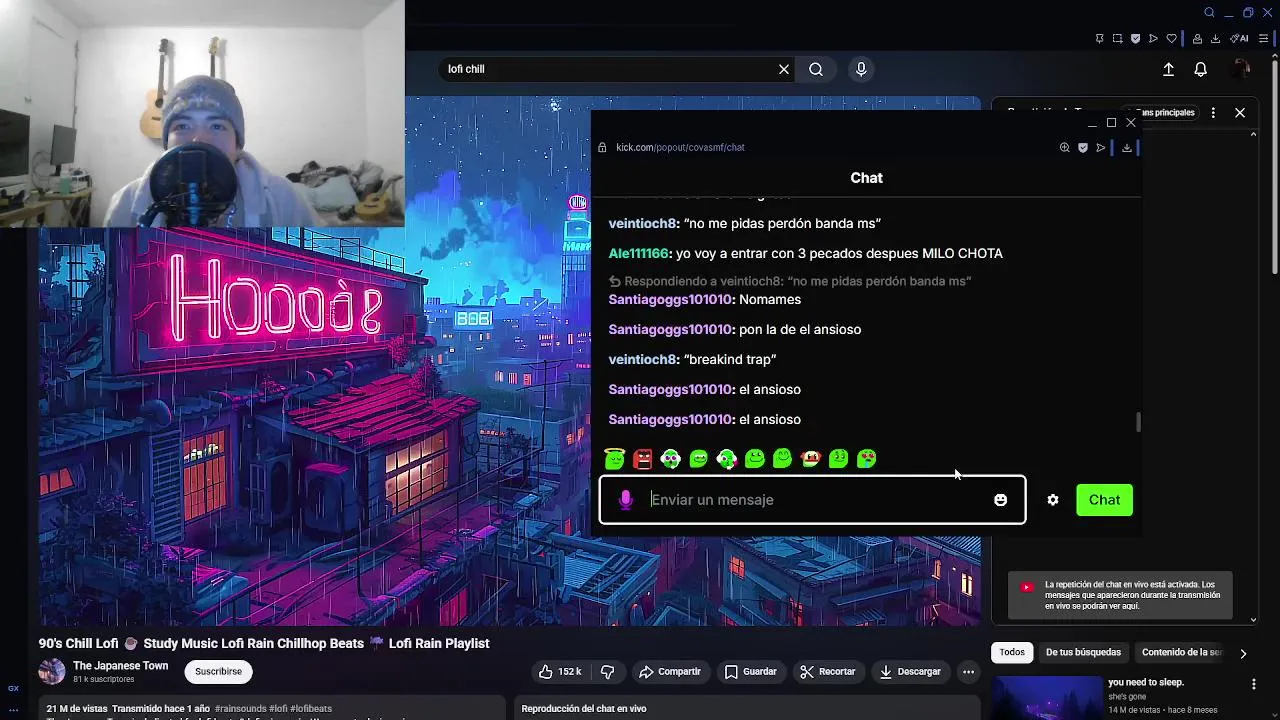Image resolution: width=1280 pixels, height=720 pixels.
Task: Like the video with 152 k likes
Action: coord(560,672)
